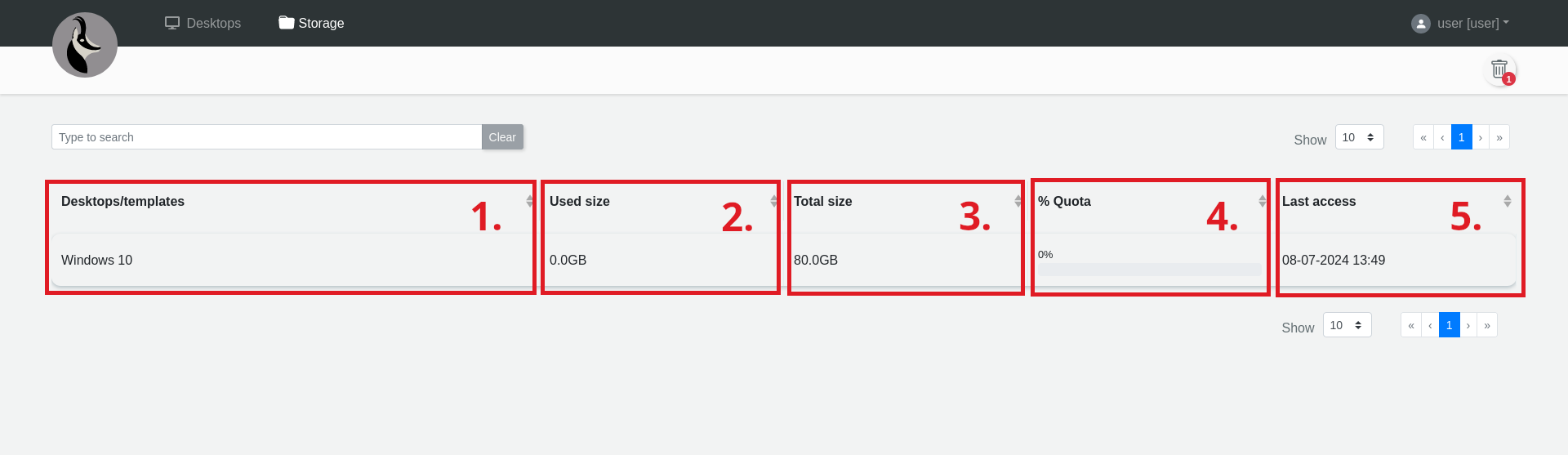Viewport: 1568px width, 455px height.
Task: Sort by Total size column arrows
Action: (1018, 201)
